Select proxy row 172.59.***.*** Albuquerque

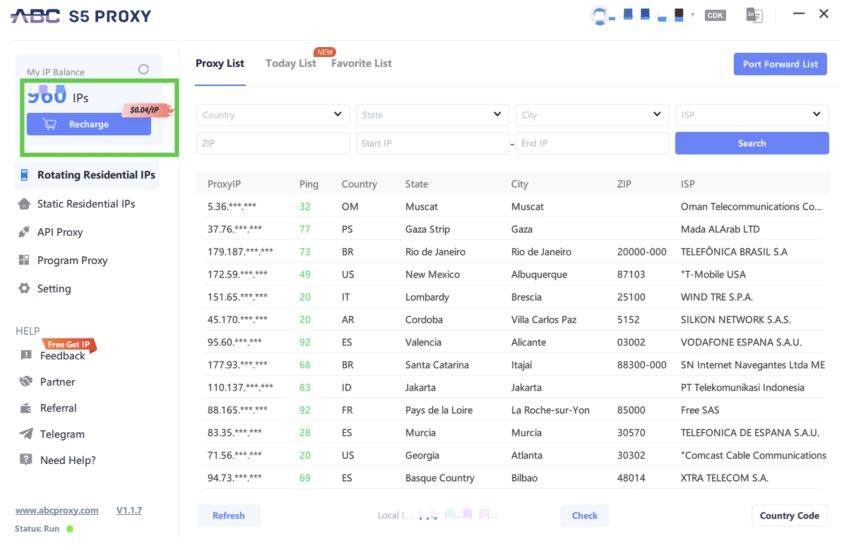[x=513, y=274]
